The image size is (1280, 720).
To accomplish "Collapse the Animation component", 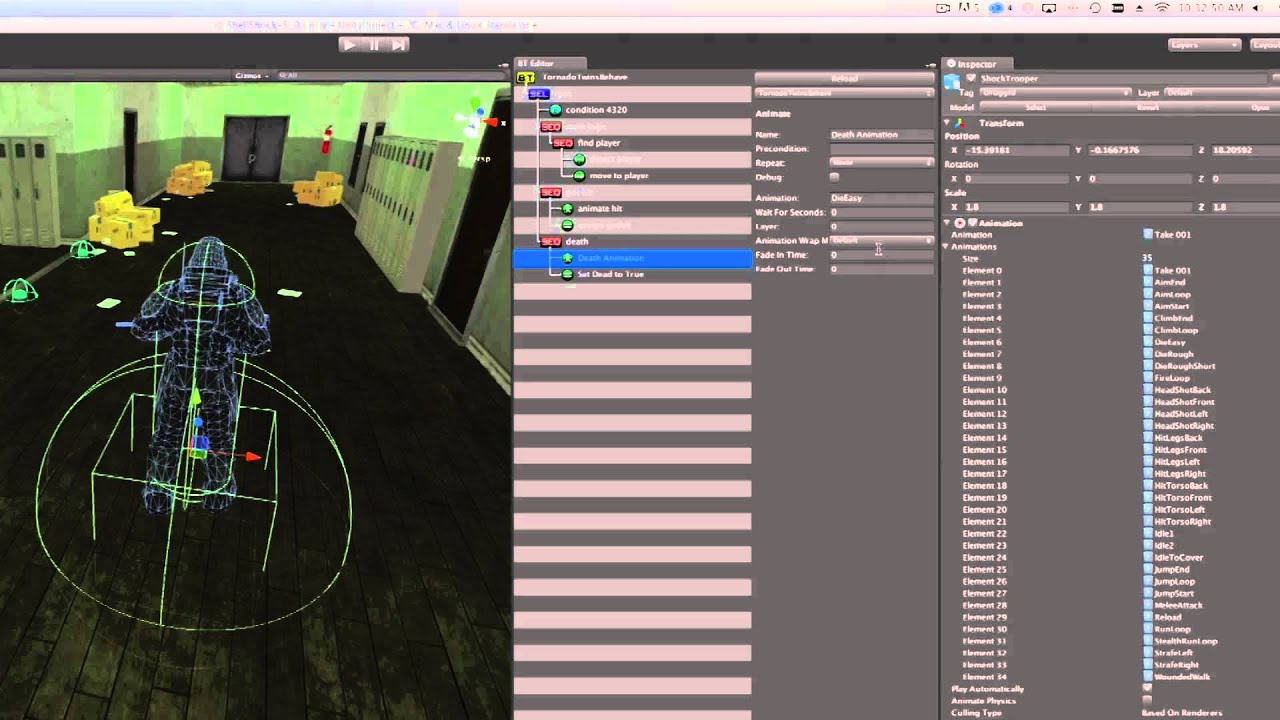I will 948,223.
